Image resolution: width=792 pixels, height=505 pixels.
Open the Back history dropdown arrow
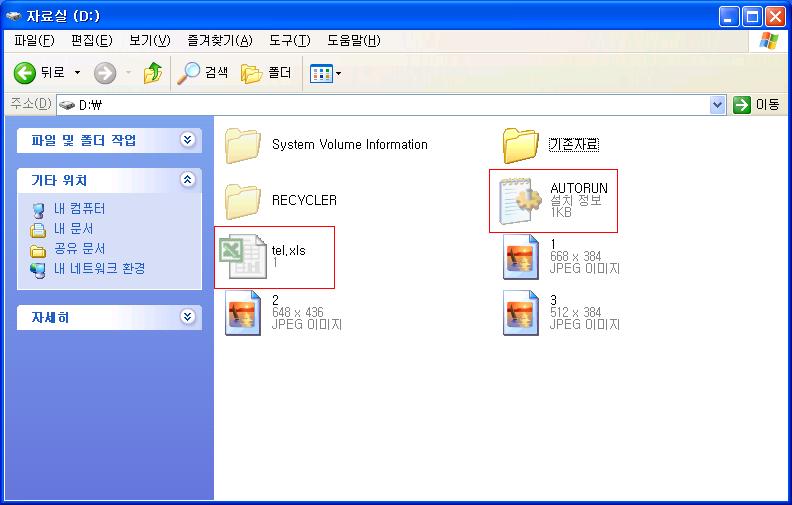tap(77, 73)
